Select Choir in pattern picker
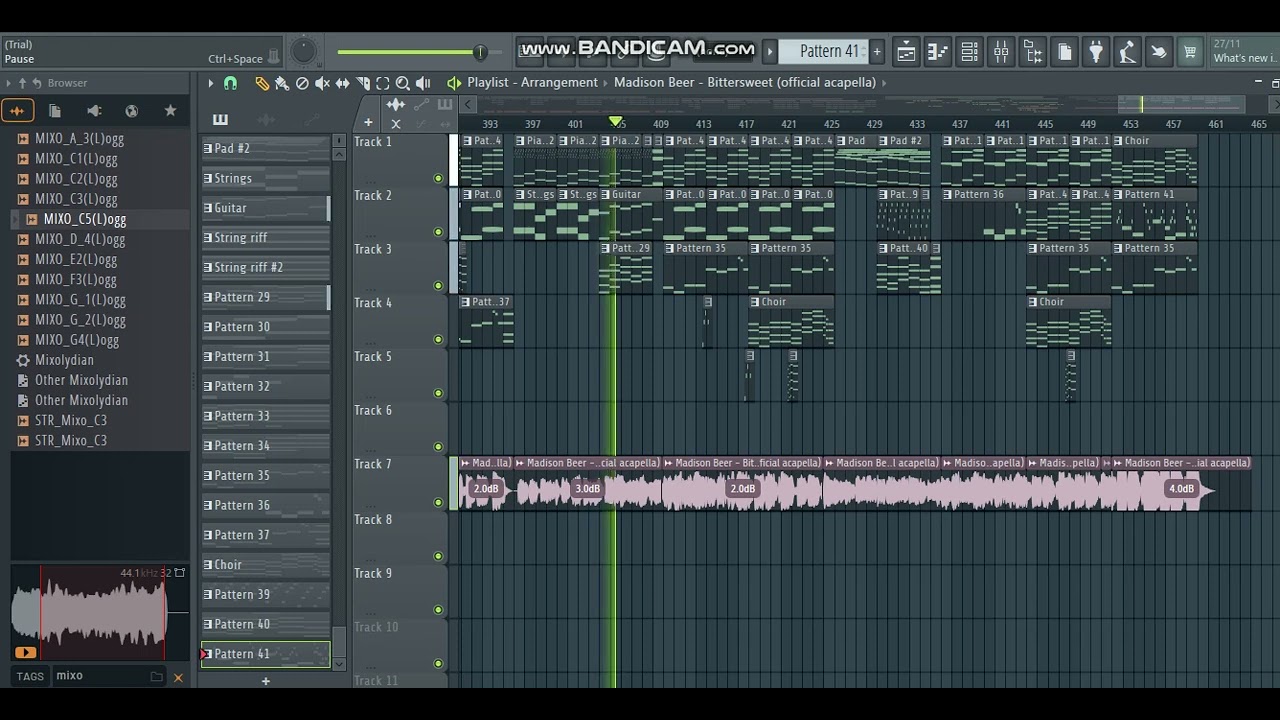This screenshot has width=1280, height=720. click(266, 565)
